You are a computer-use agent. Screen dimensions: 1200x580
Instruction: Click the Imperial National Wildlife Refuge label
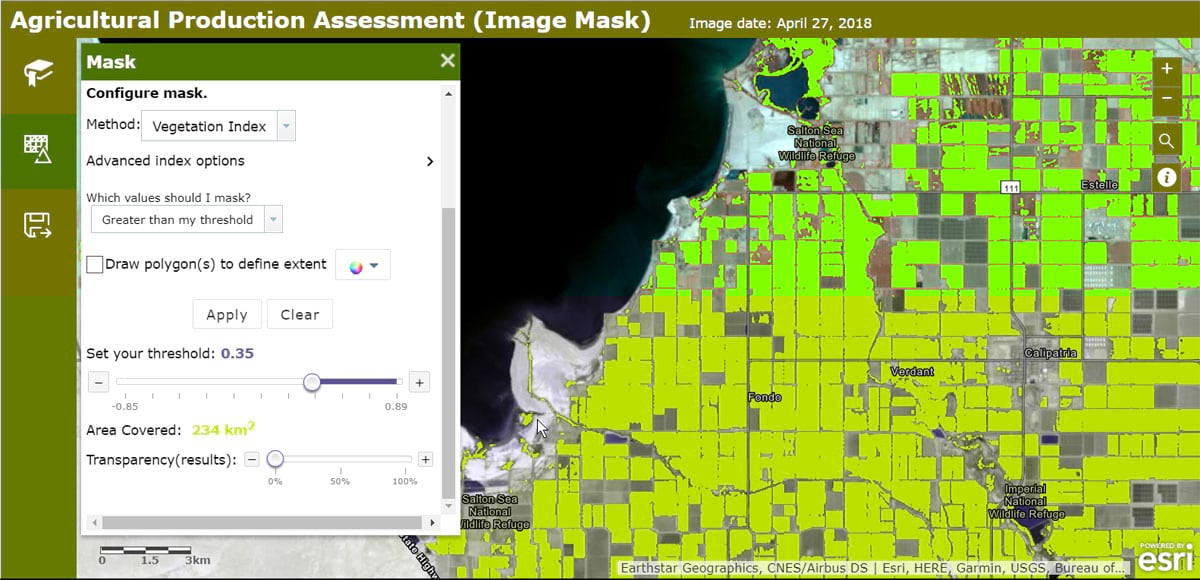[x=1025, y=500]
